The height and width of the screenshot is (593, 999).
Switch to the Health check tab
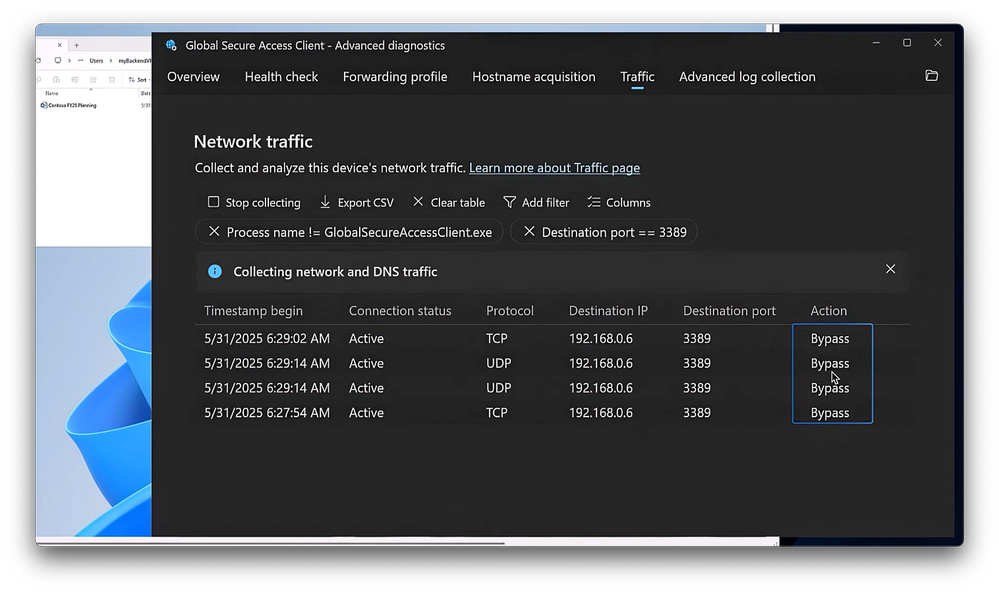(281, 77)
